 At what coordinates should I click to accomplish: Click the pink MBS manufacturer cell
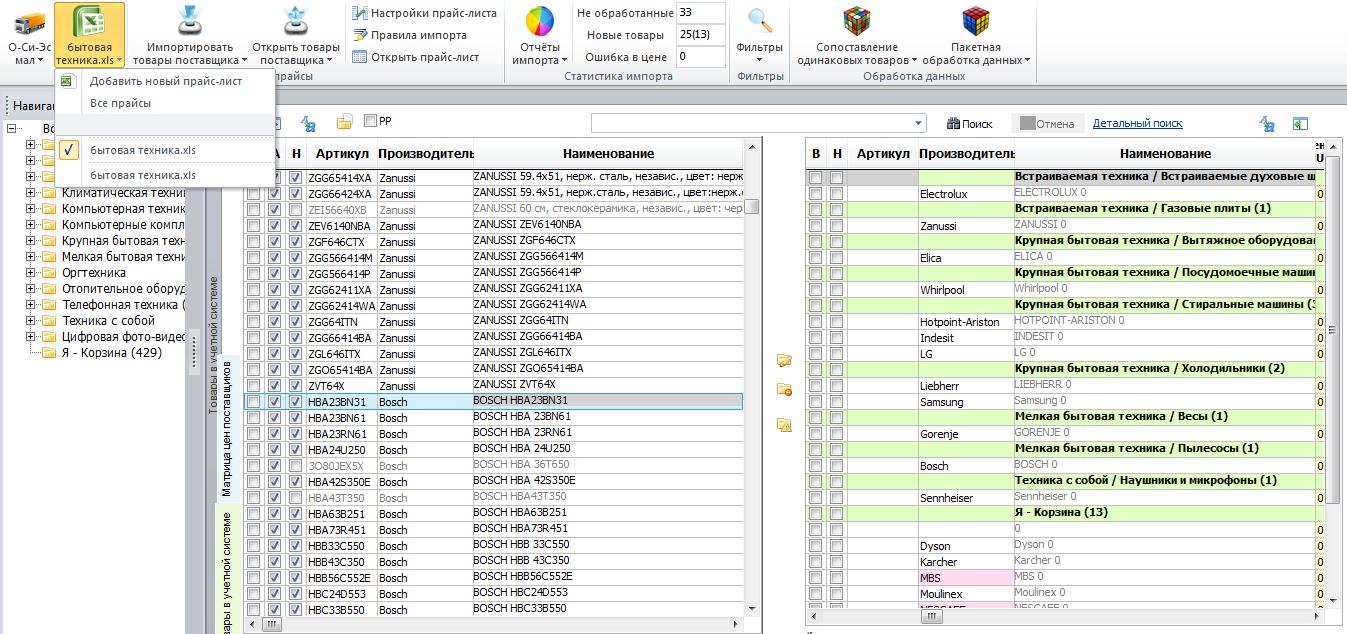pyautogui.click(x=966, y=578)
